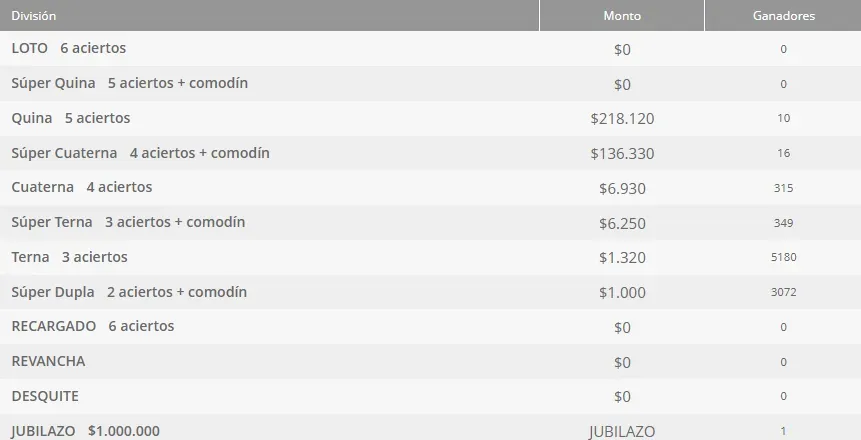Click the Monto column header

pyautogui.click(x=622, y=15)
